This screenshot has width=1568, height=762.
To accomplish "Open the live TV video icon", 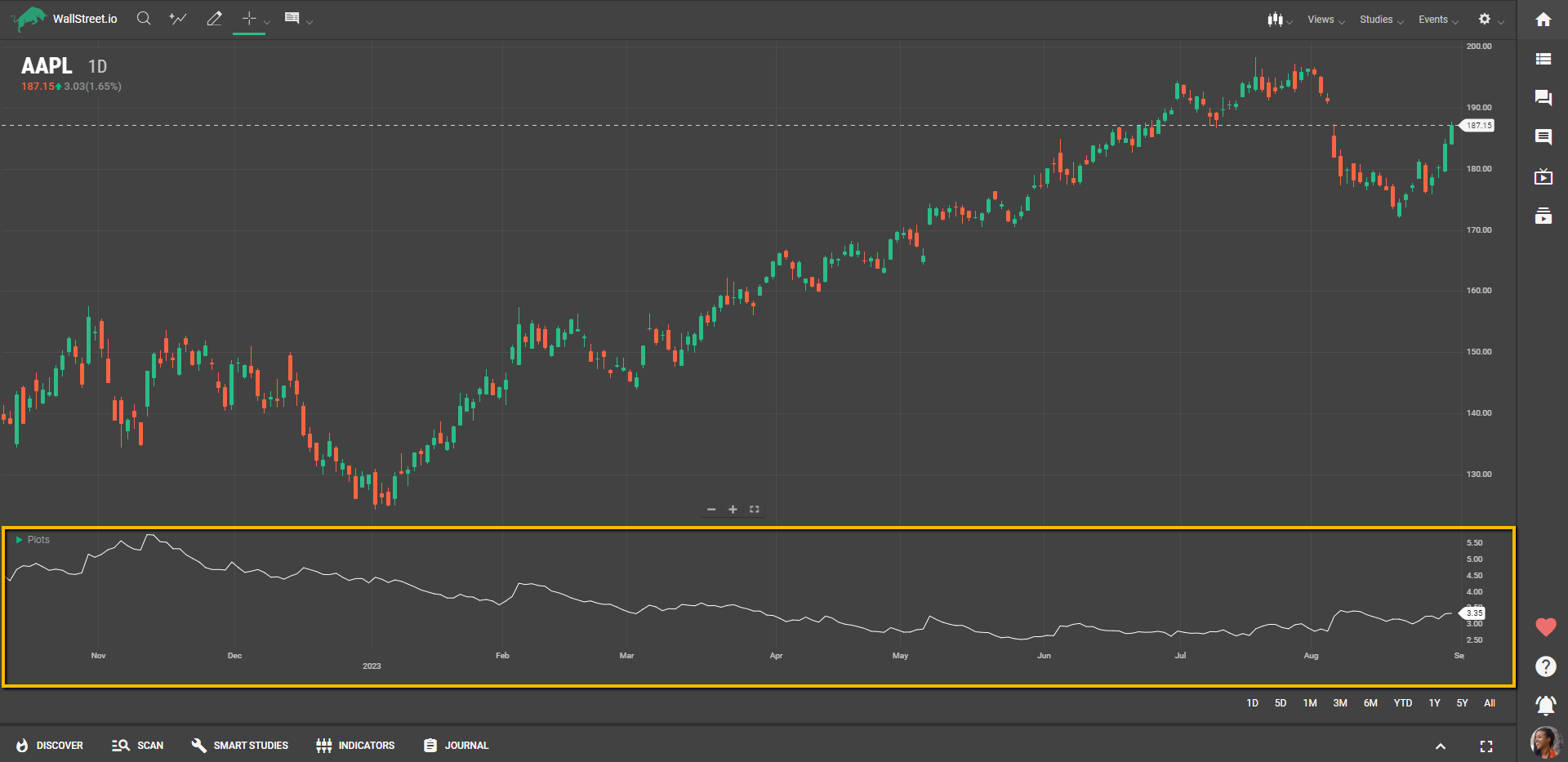I will coord(1543,176).
